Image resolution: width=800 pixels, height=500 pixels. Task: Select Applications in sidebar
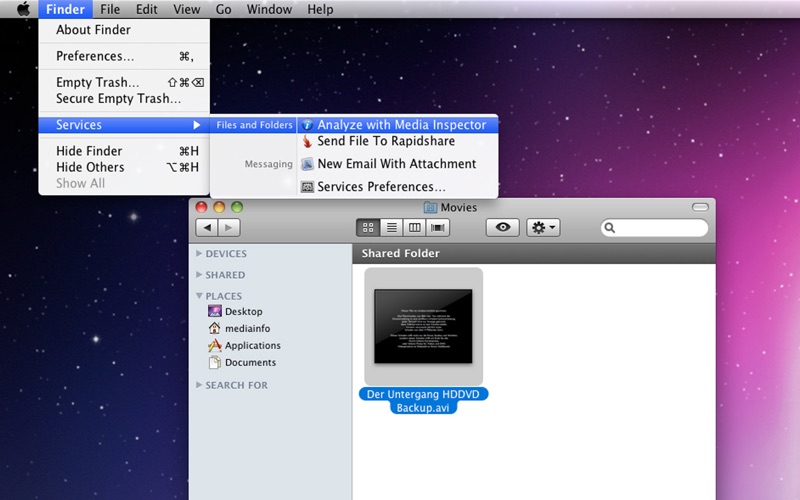(253, 345)
